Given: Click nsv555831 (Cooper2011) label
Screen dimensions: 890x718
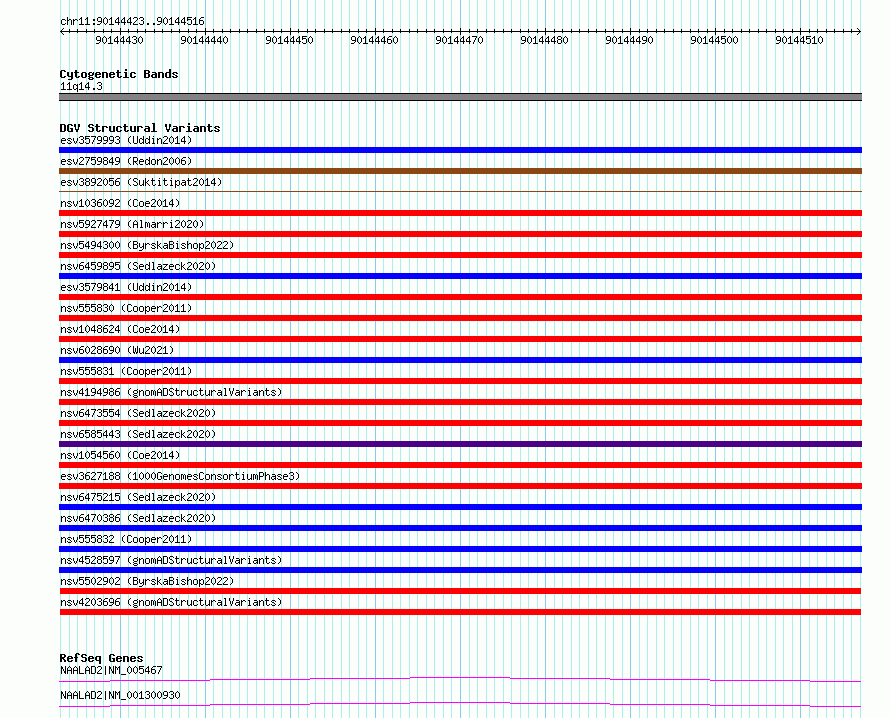Looking at the screenshot, I should 126,371.
